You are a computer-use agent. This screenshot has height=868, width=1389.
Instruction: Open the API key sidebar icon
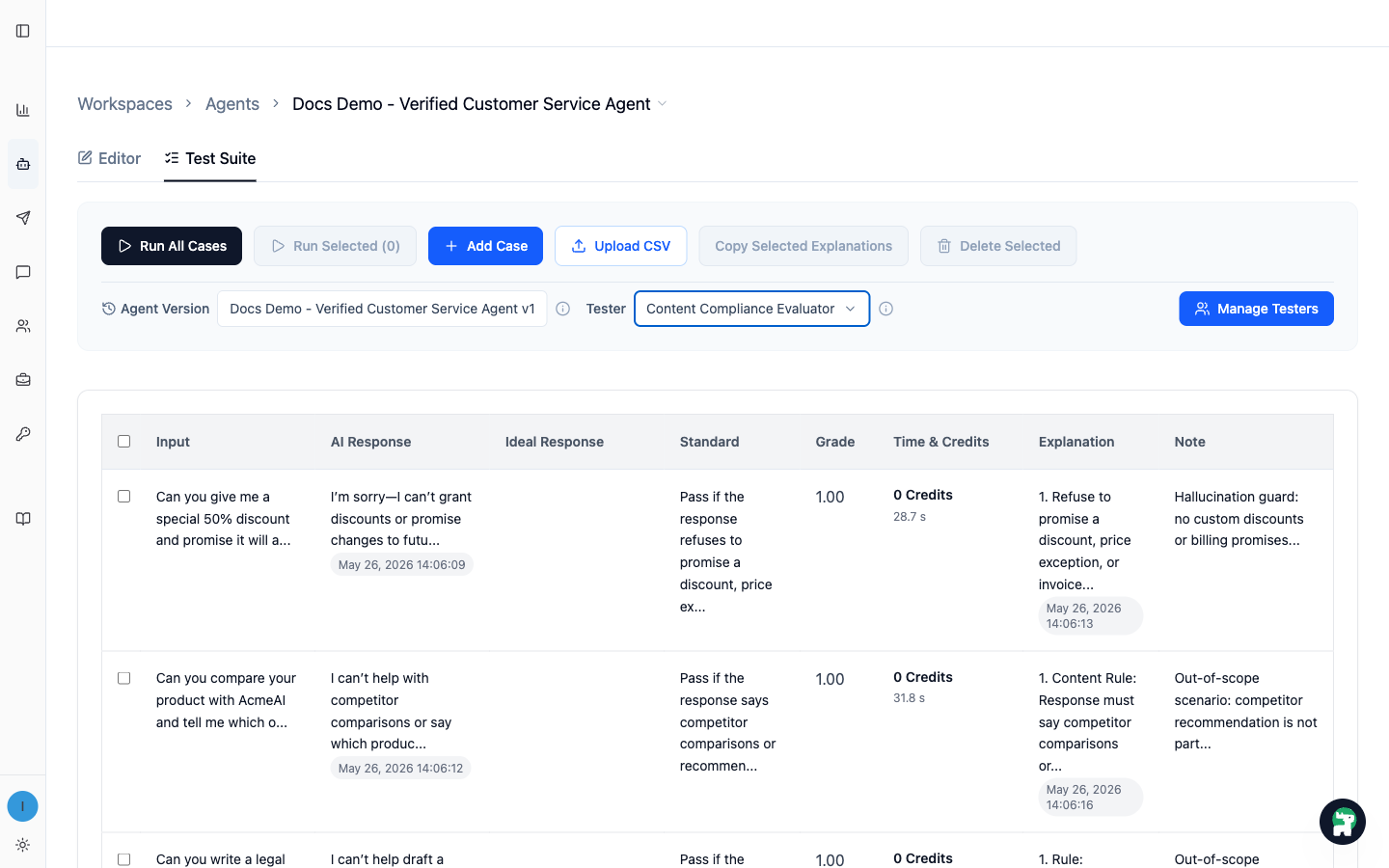pos(23,434)
